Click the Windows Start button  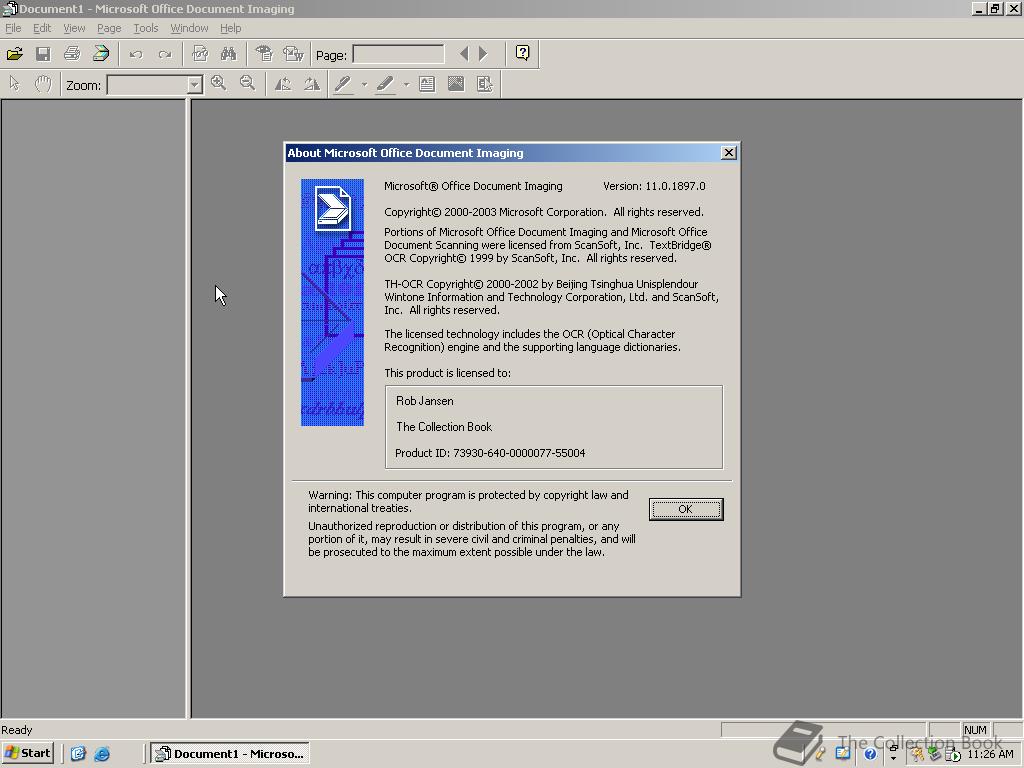click(27, 753)
